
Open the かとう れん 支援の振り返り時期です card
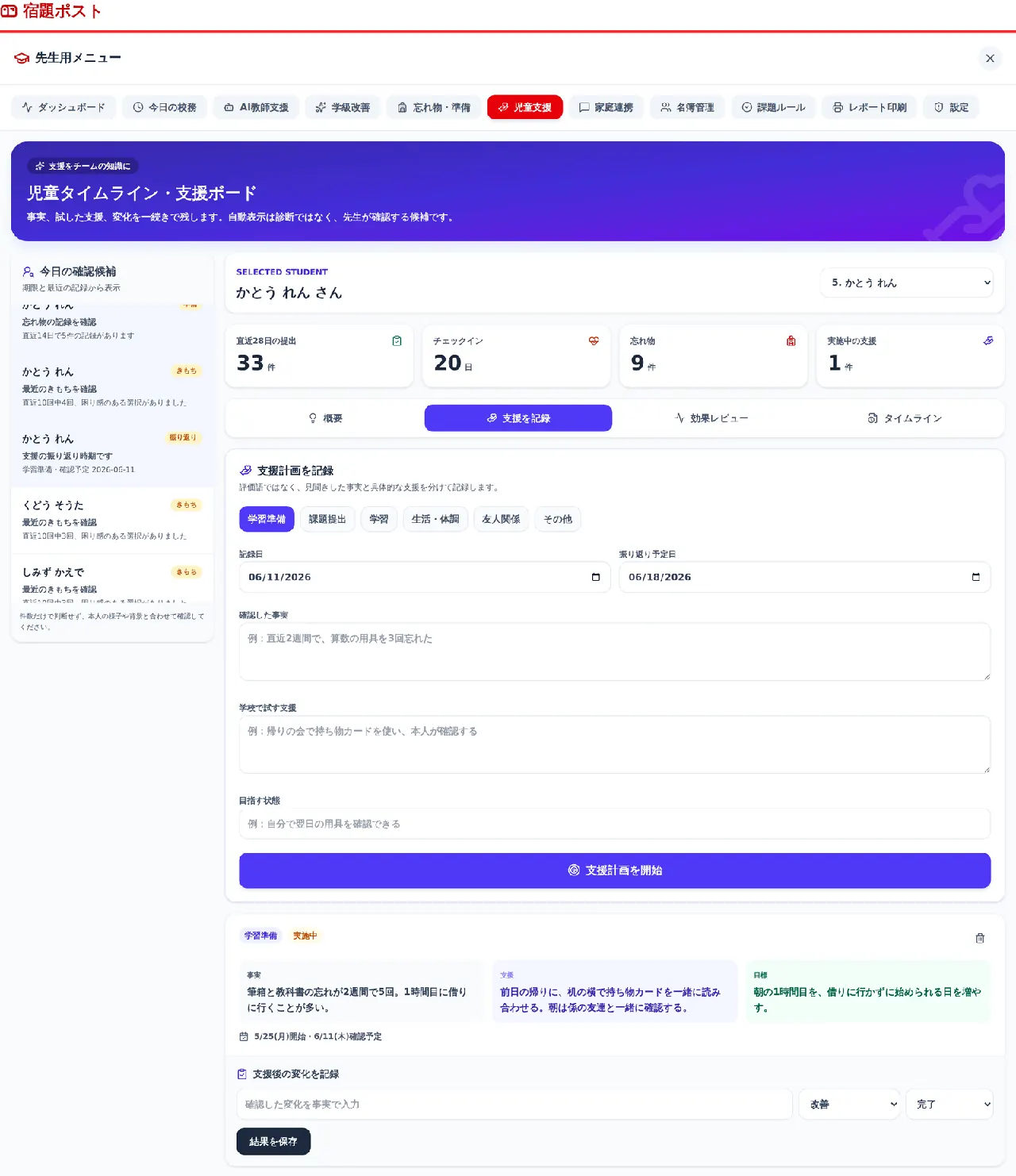[x=112, y=453]
